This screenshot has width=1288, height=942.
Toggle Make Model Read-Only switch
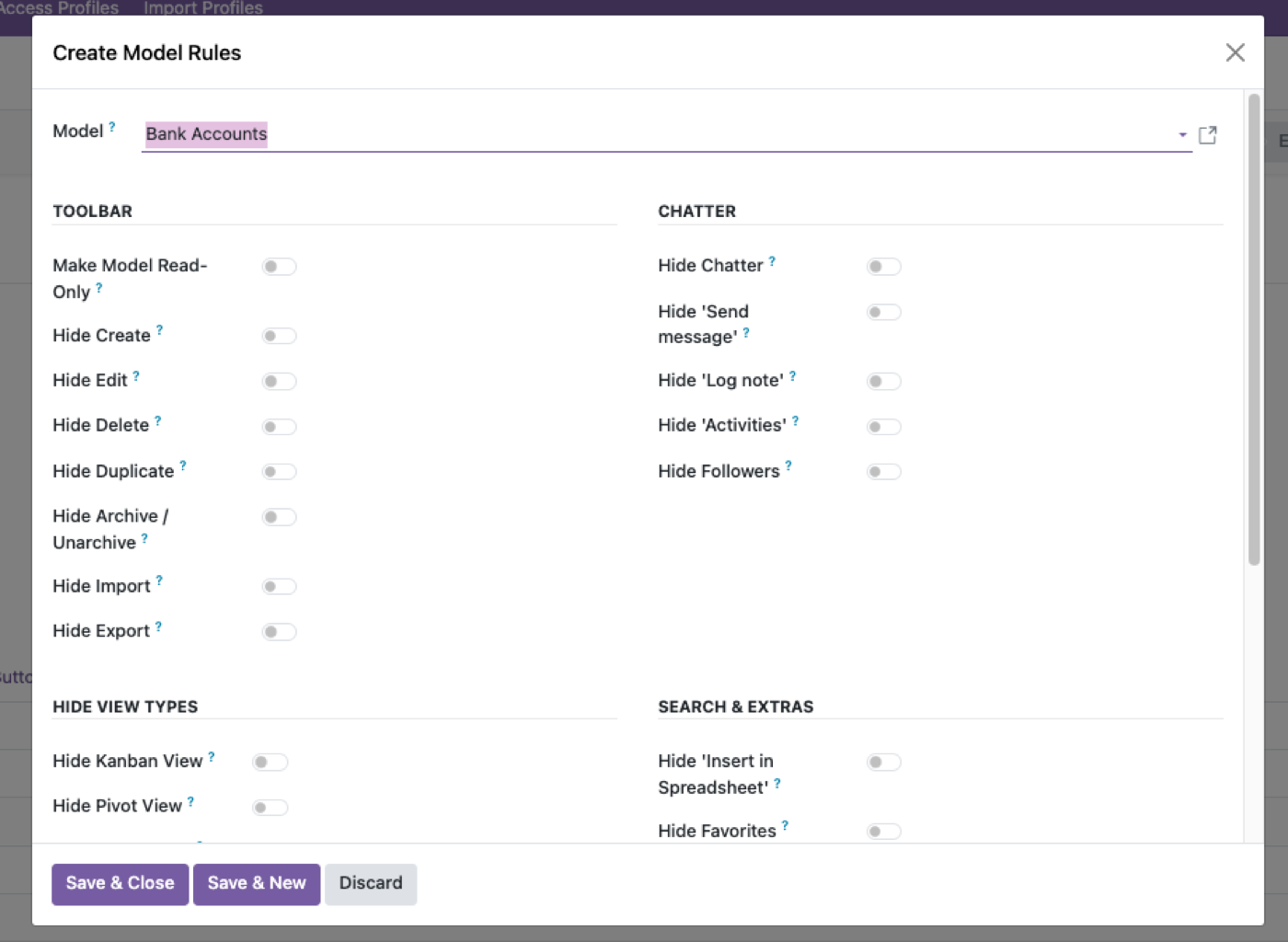coord(279,267)
